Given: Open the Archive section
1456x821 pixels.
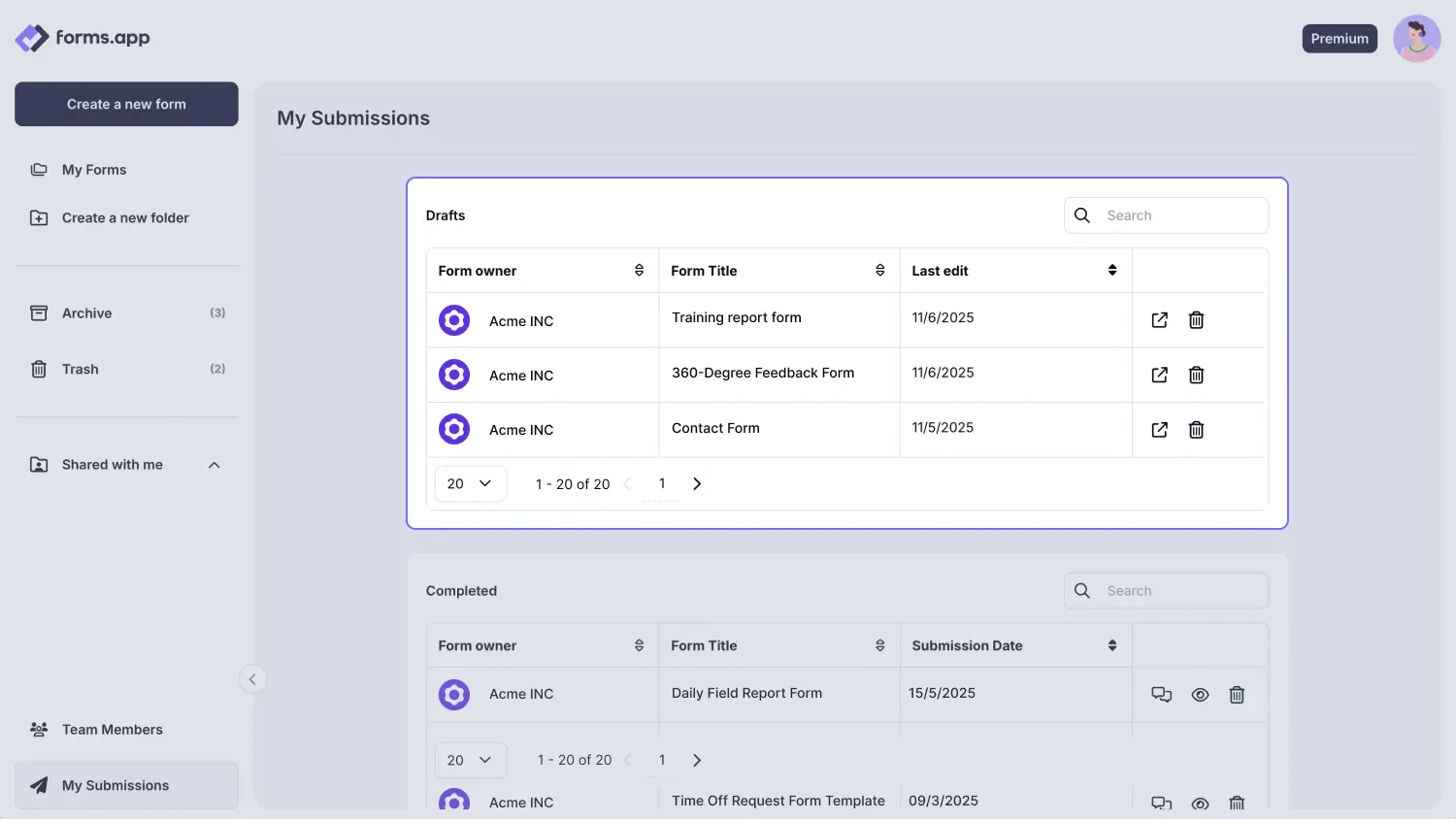Looking at the screenshot, I should click(86, 312).
